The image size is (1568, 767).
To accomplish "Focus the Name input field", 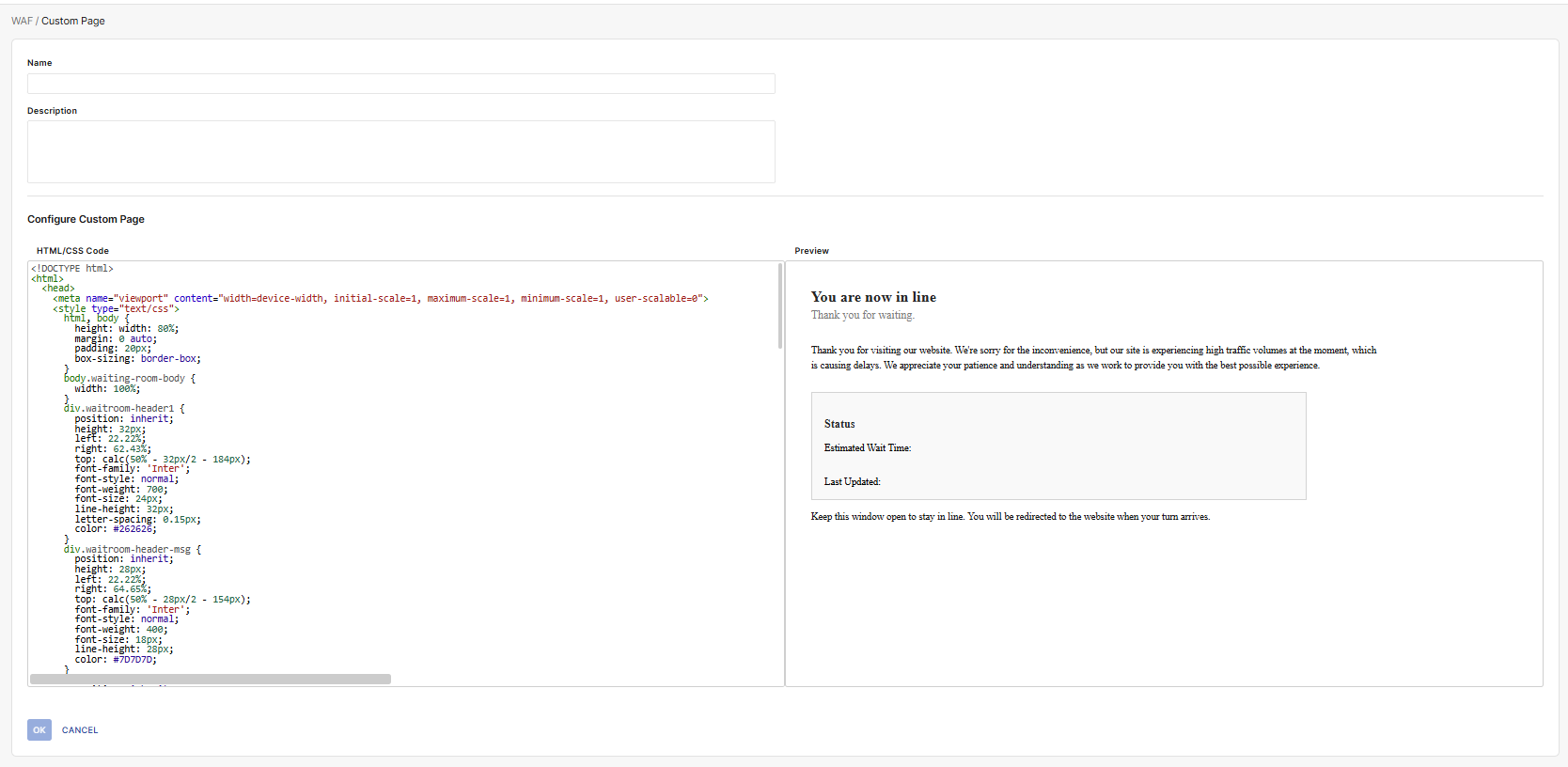I will (400, 84).
